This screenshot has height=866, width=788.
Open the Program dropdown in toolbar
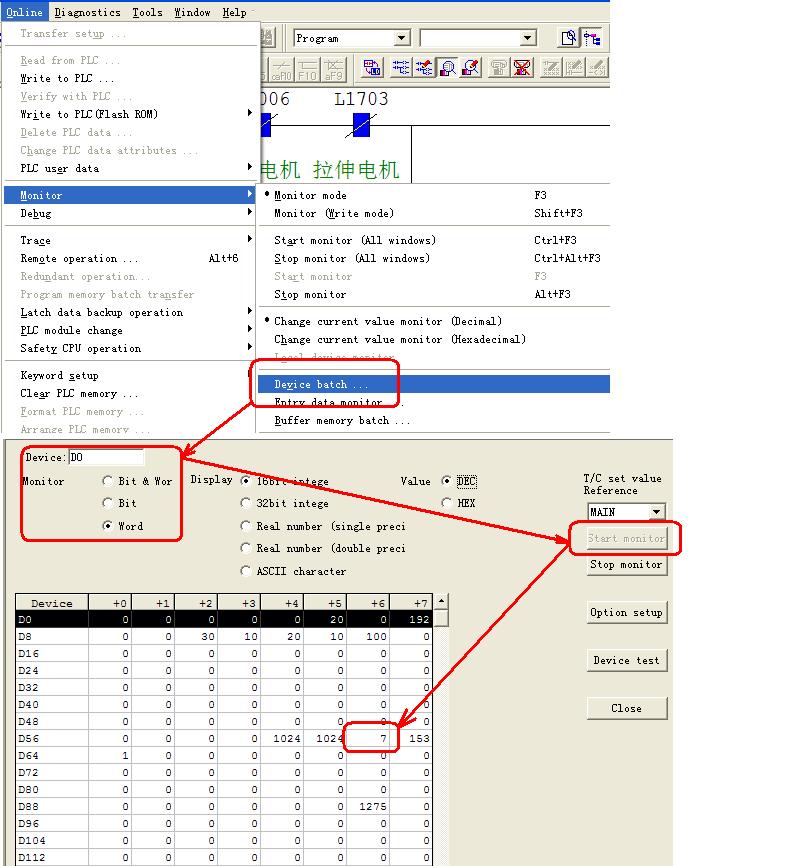click(401, 38)
